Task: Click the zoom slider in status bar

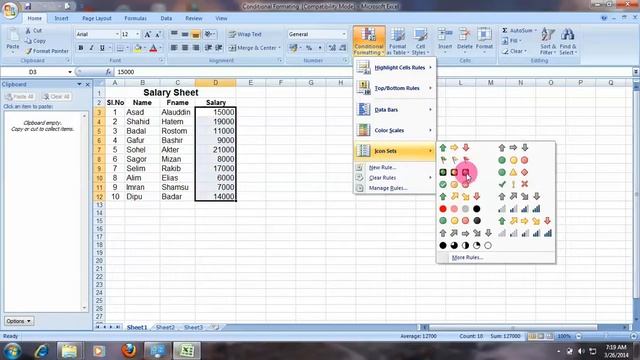Action: pyautogui.click(x=606, y=336)
